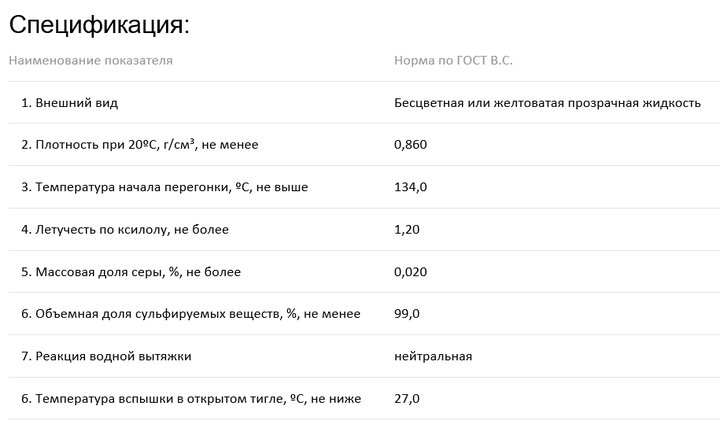Click the Спецификация heading
720x428 pixels.
pos(99,25)
